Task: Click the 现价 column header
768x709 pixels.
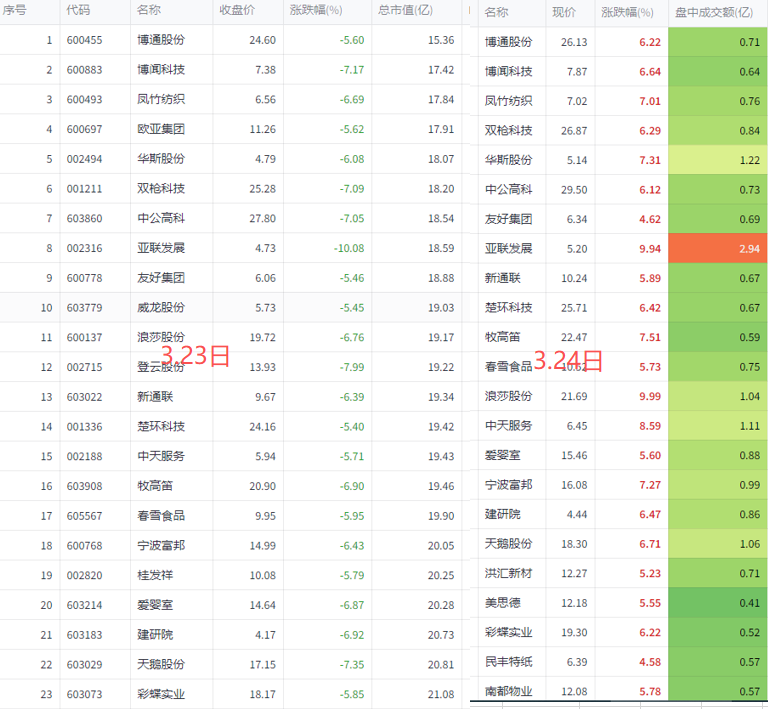Action: 564,12
